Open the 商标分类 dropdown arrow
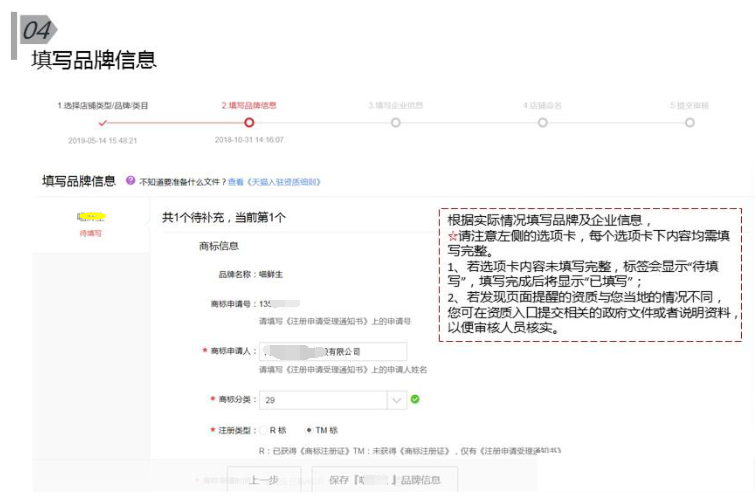756x496 pixels. tap(397, 400)
